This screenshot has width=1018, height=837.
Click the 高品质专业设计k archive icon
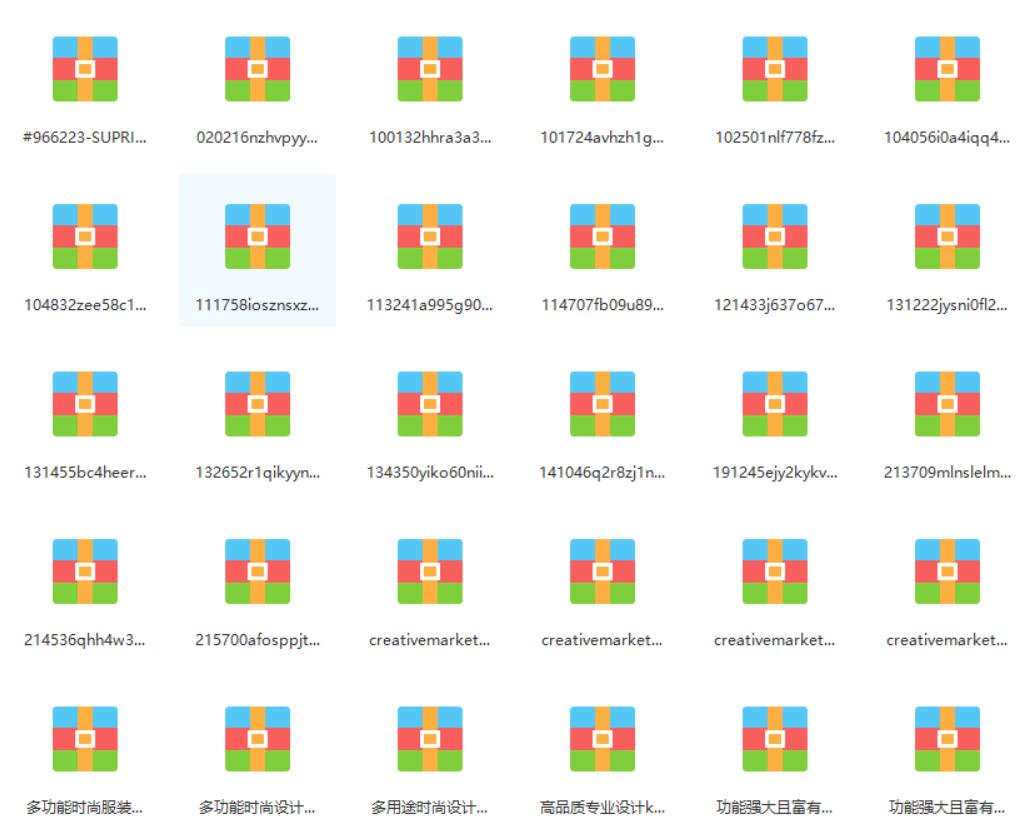[x=602, y=739]
